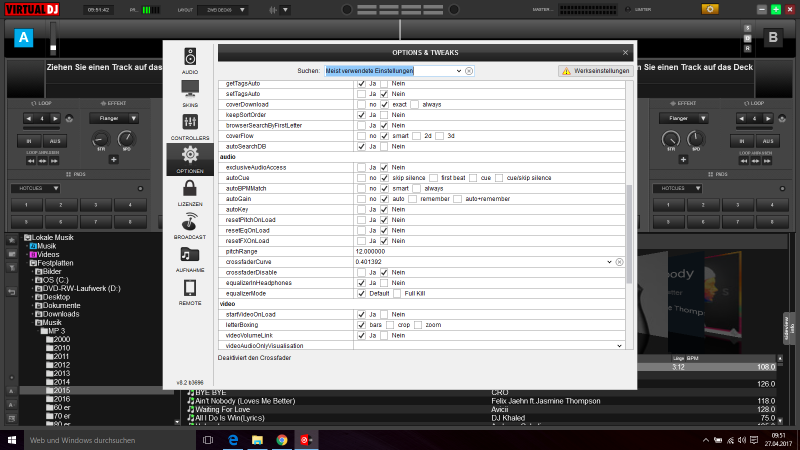Click the favorites star in the browser sidebar

pyautogui.click(x=12, y=240)
